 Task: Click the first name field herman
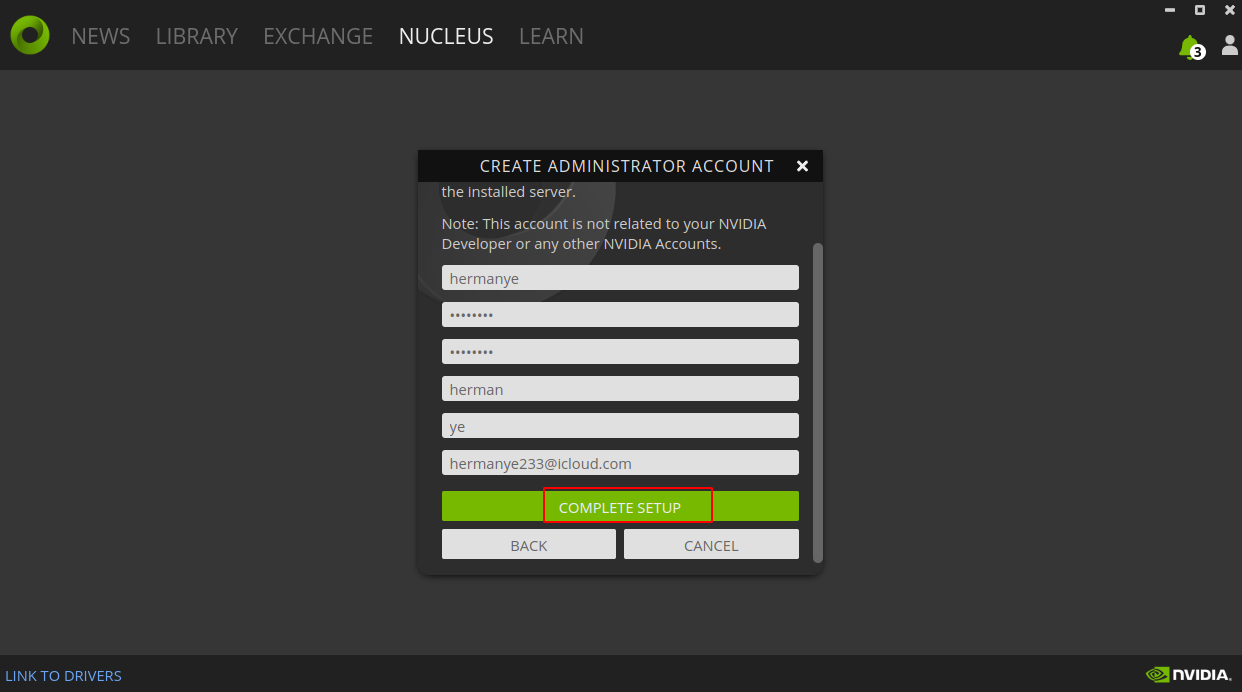[x=620, y=389]
